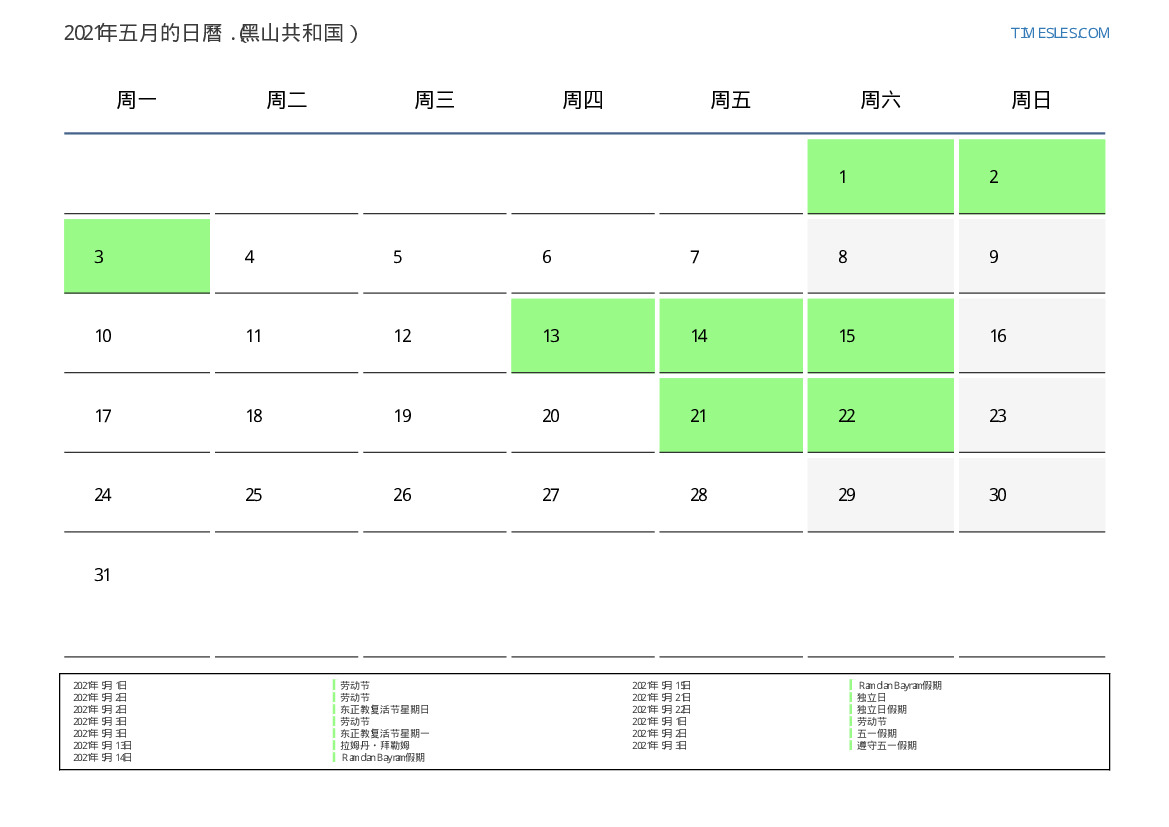
Task: Click the 拉姆丹・拜勒姆 legend entry
Action: (x=374, y=745)
